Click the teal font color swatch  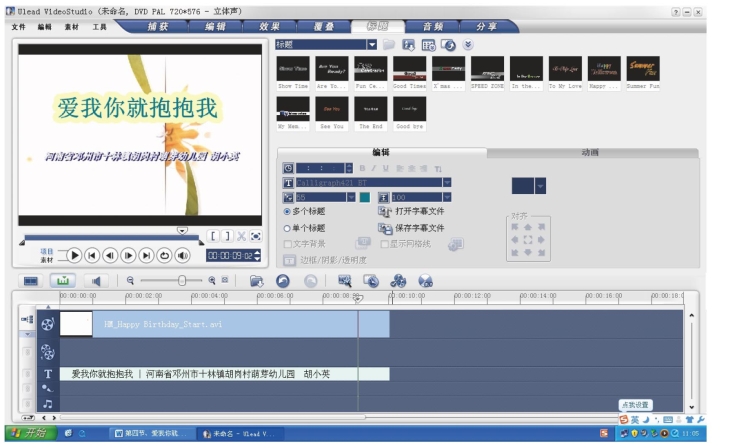[x=365, y=198]
